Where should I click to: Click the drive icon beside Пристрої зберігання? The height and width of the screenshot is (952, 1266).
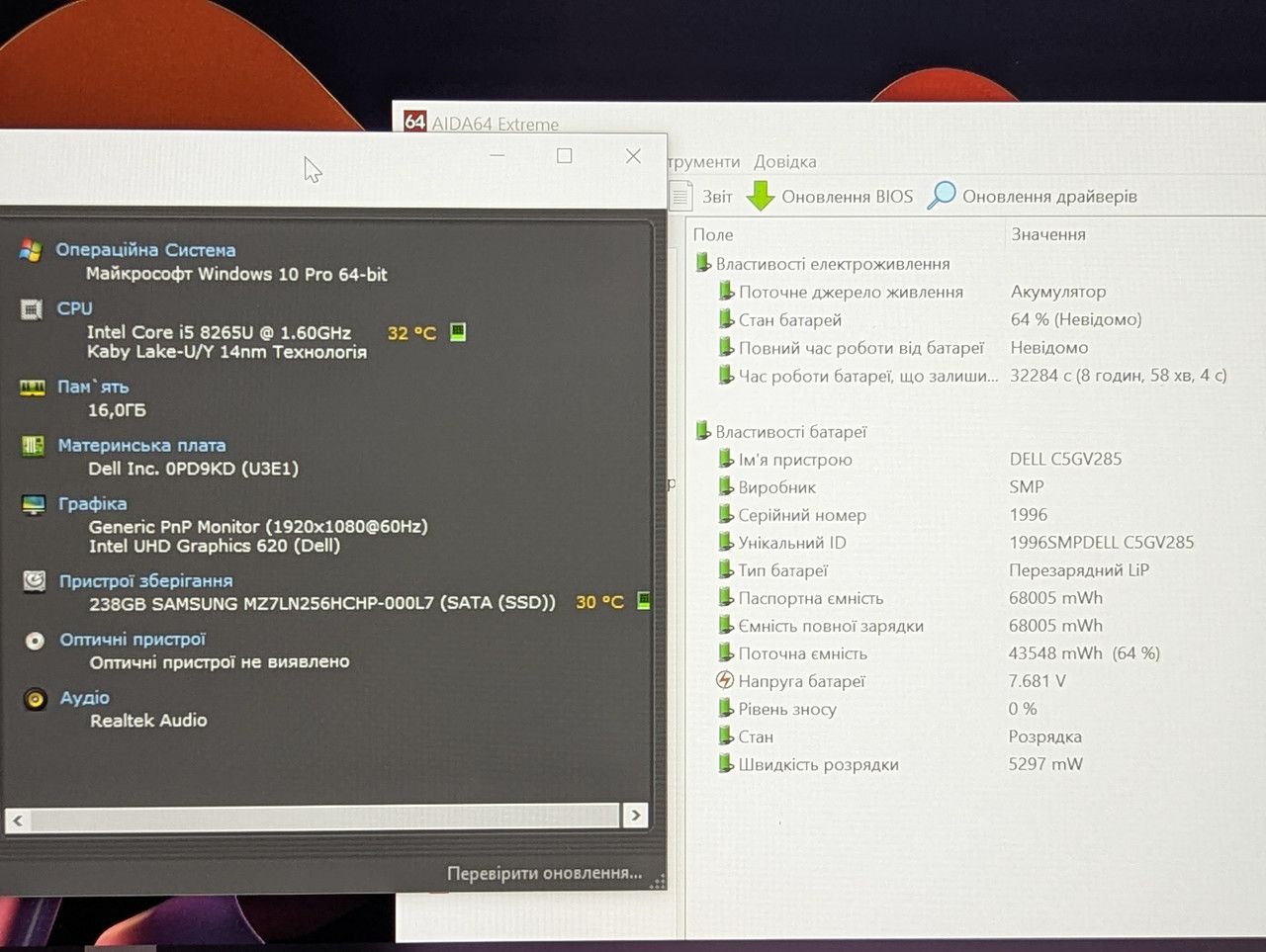click(x=35, y=581)
